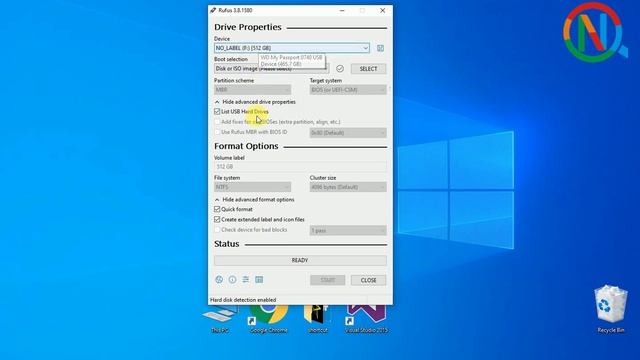Image resolution: width=640 pixels, height=360 pixels.
Task: Open the bad blocks pass count dropdown
Action: (348, 231)
